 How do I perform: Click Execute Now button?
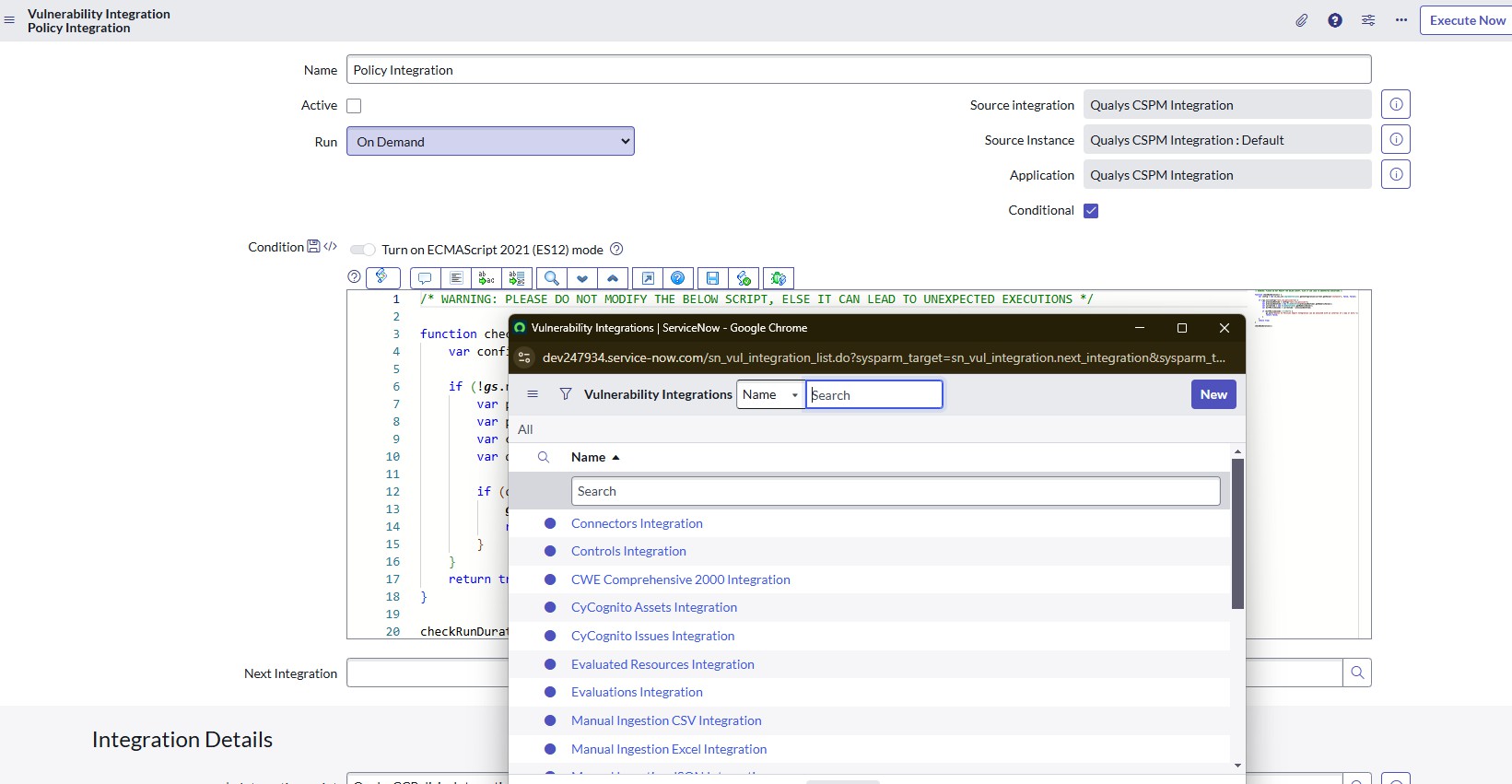[1467, 20]
